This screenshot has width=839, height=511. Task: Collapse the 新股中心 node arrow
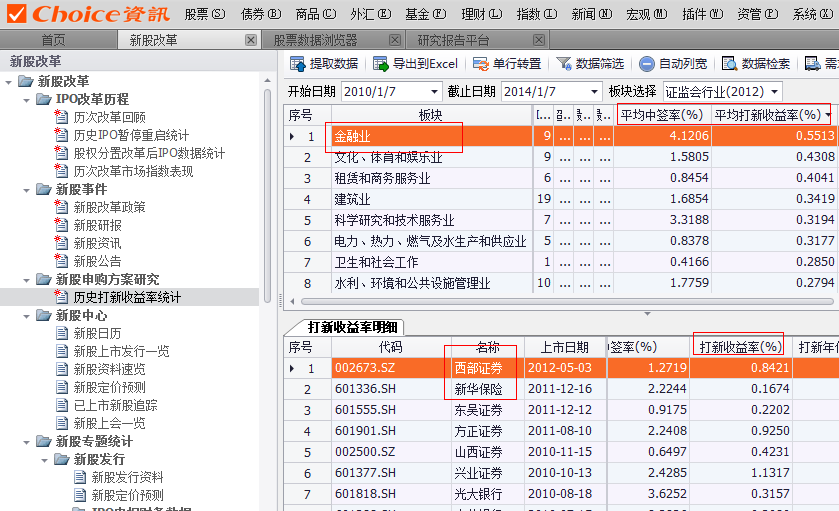[x=26, y=316]
